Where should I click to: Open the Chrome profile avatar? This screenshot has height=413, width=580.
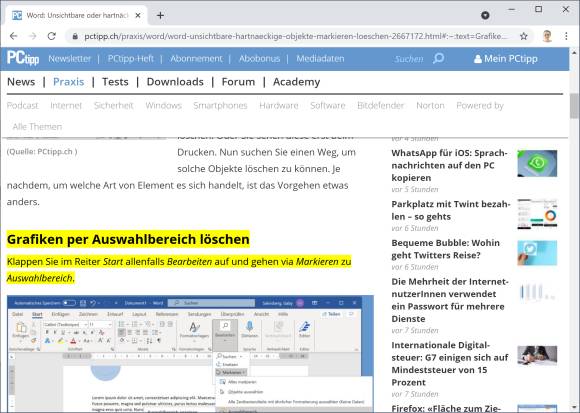[547, 36]
